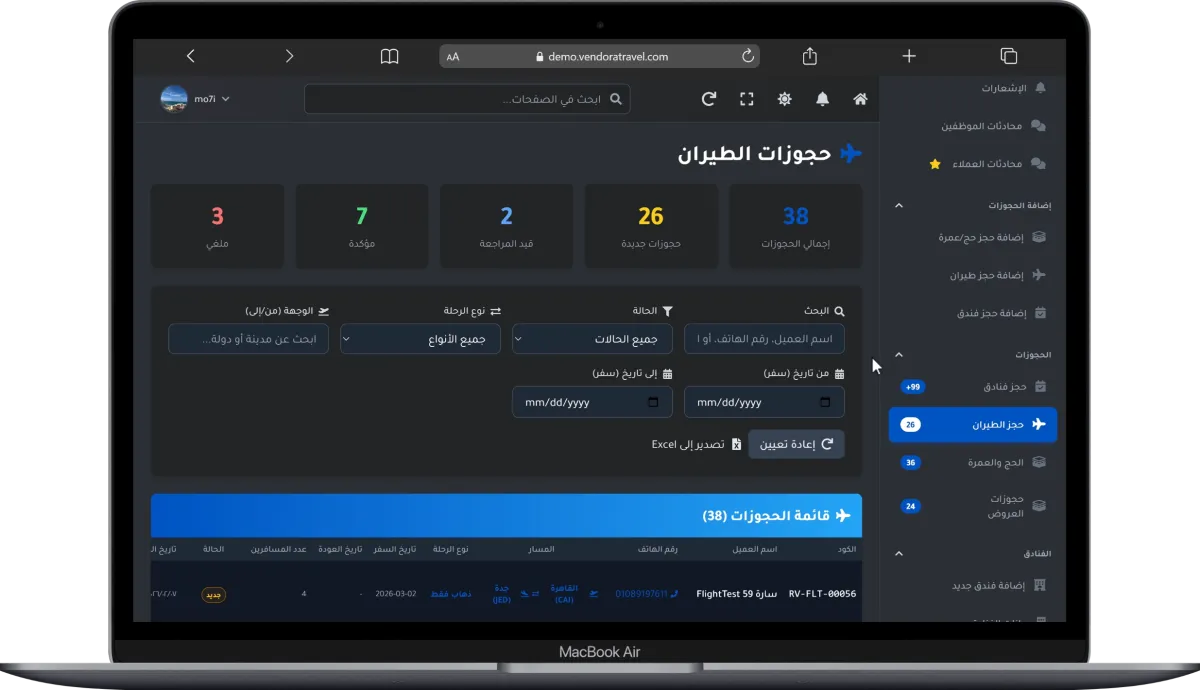The height and width of the screenshot is (690, 1200).
Task: Open the aA reader text options
Action: [x=453, y=57]
